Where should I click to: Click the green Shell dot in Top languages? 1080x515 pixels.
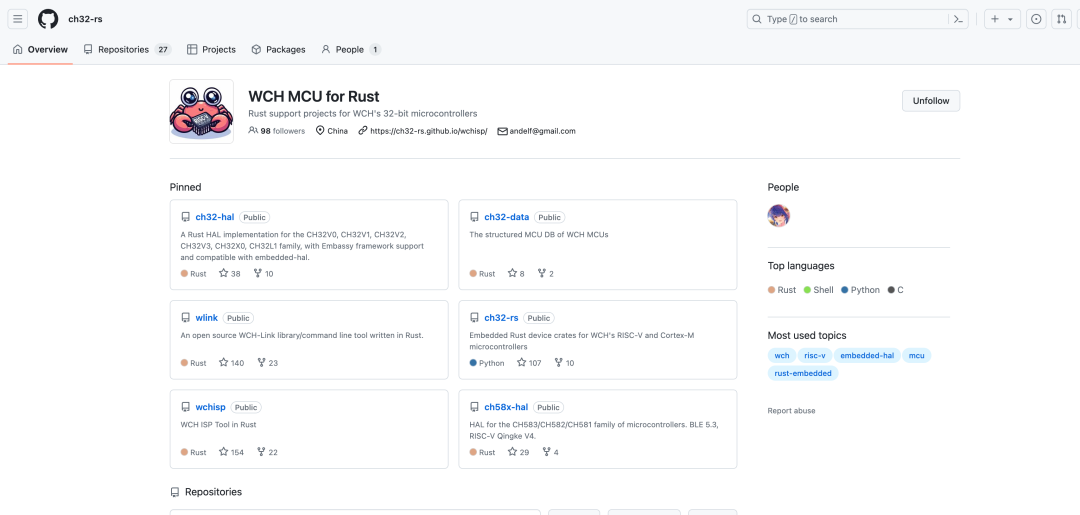point(807,290)
